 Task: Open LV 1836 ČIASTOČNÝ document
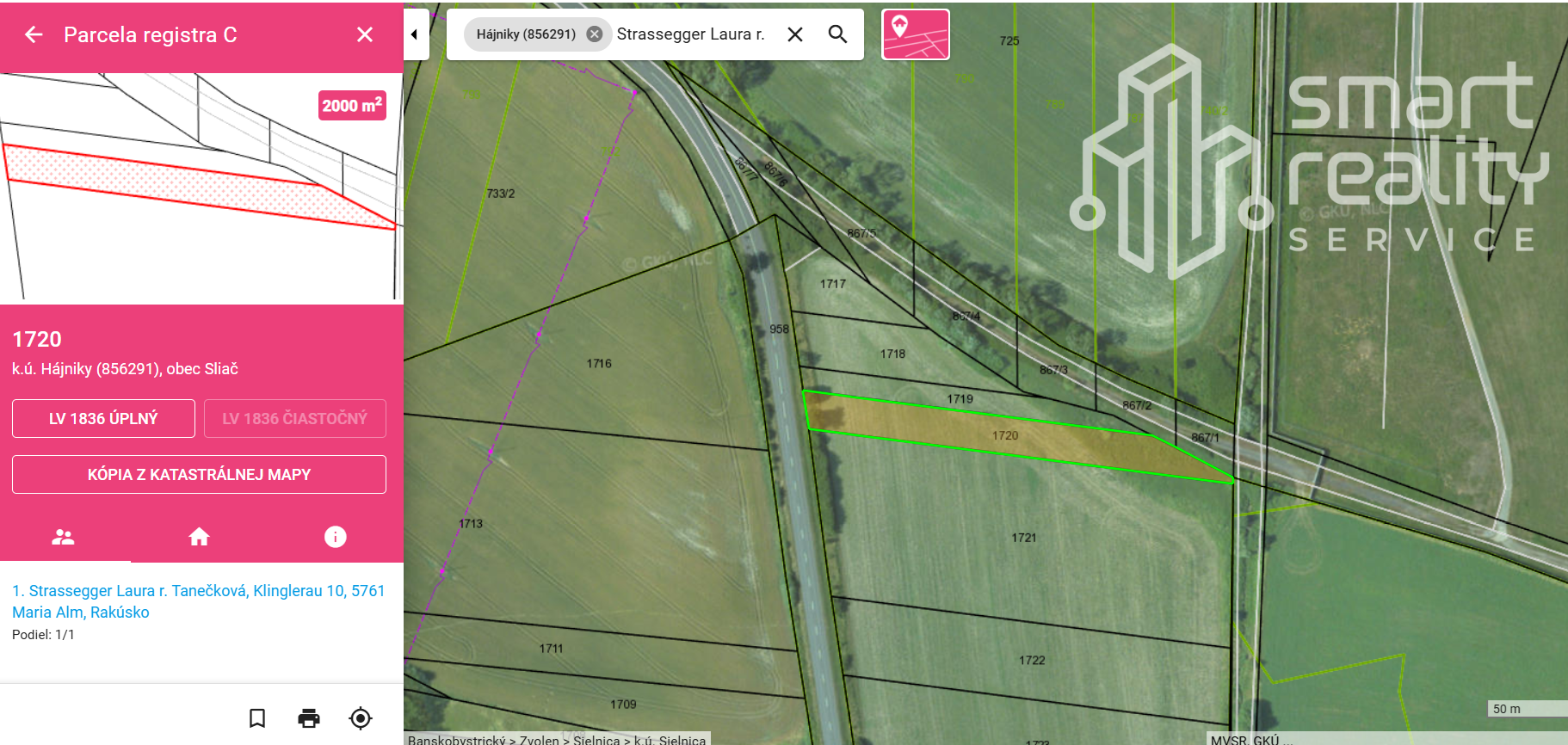(294, 419)
